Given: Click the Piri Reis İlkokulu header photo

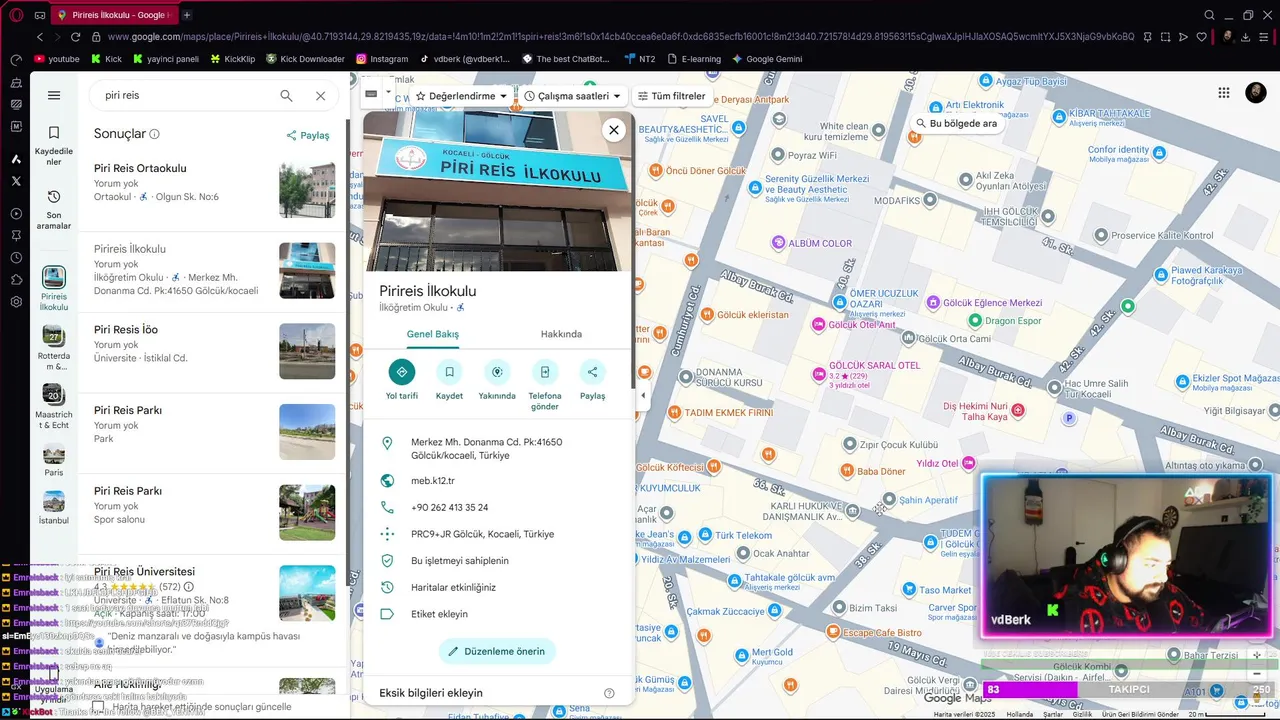Looking at the screenshot, I should coord(498,191).
